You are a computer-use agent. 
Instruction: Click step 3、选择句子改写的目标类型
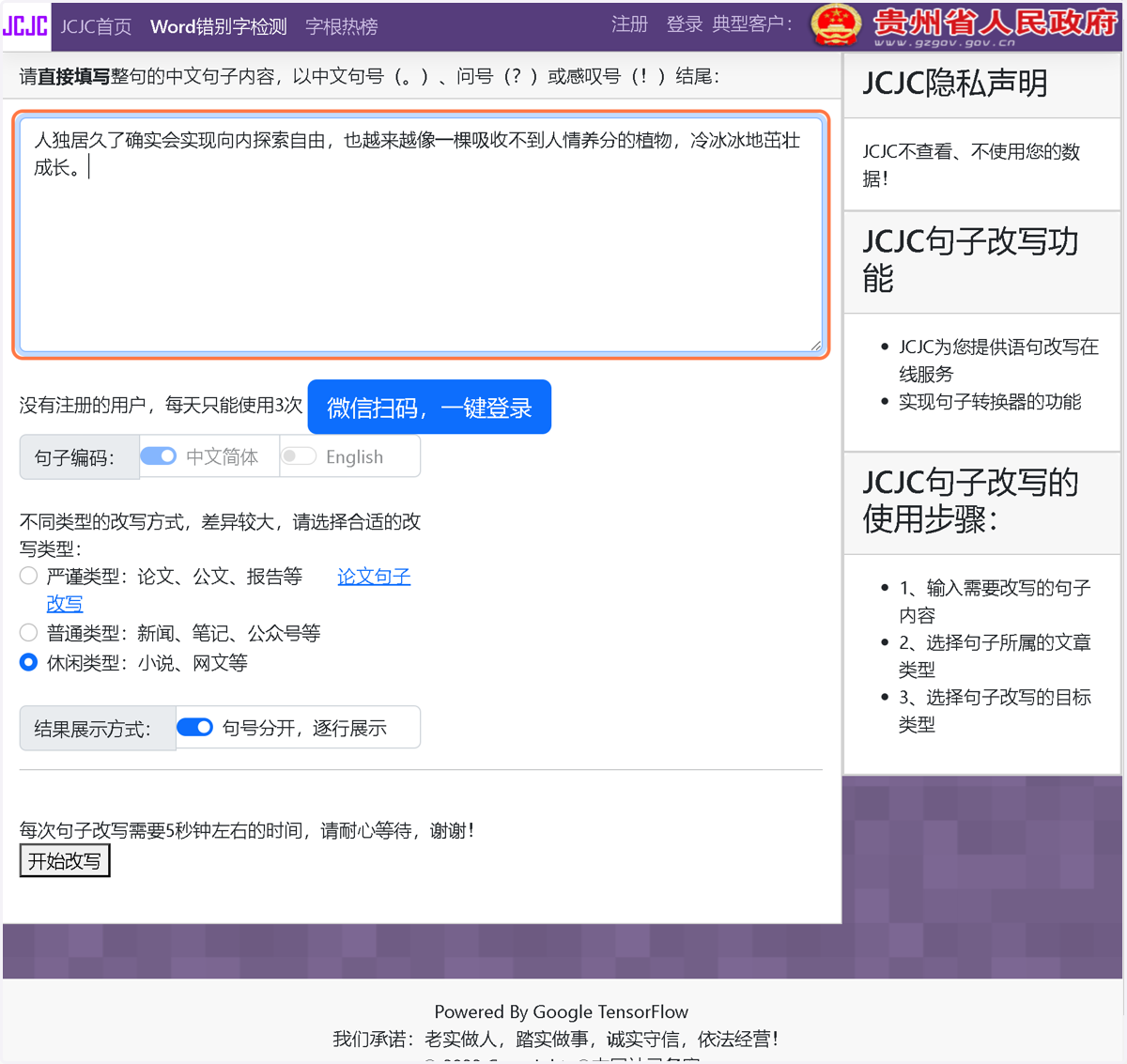click(x=995, y=710)
